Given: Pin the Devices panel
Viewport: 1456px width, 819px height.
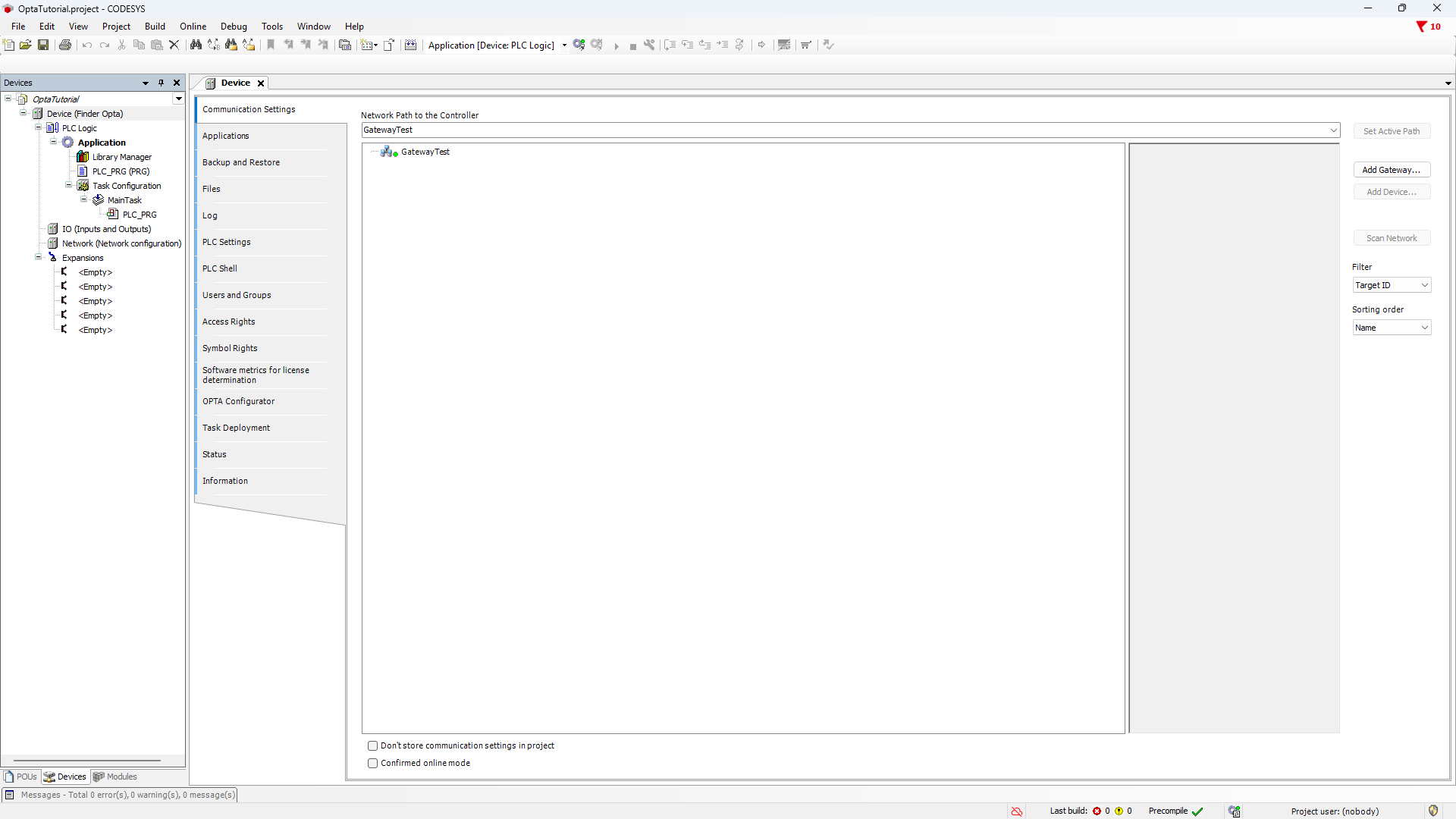Looking at the screenshot, I should point(161,83).
